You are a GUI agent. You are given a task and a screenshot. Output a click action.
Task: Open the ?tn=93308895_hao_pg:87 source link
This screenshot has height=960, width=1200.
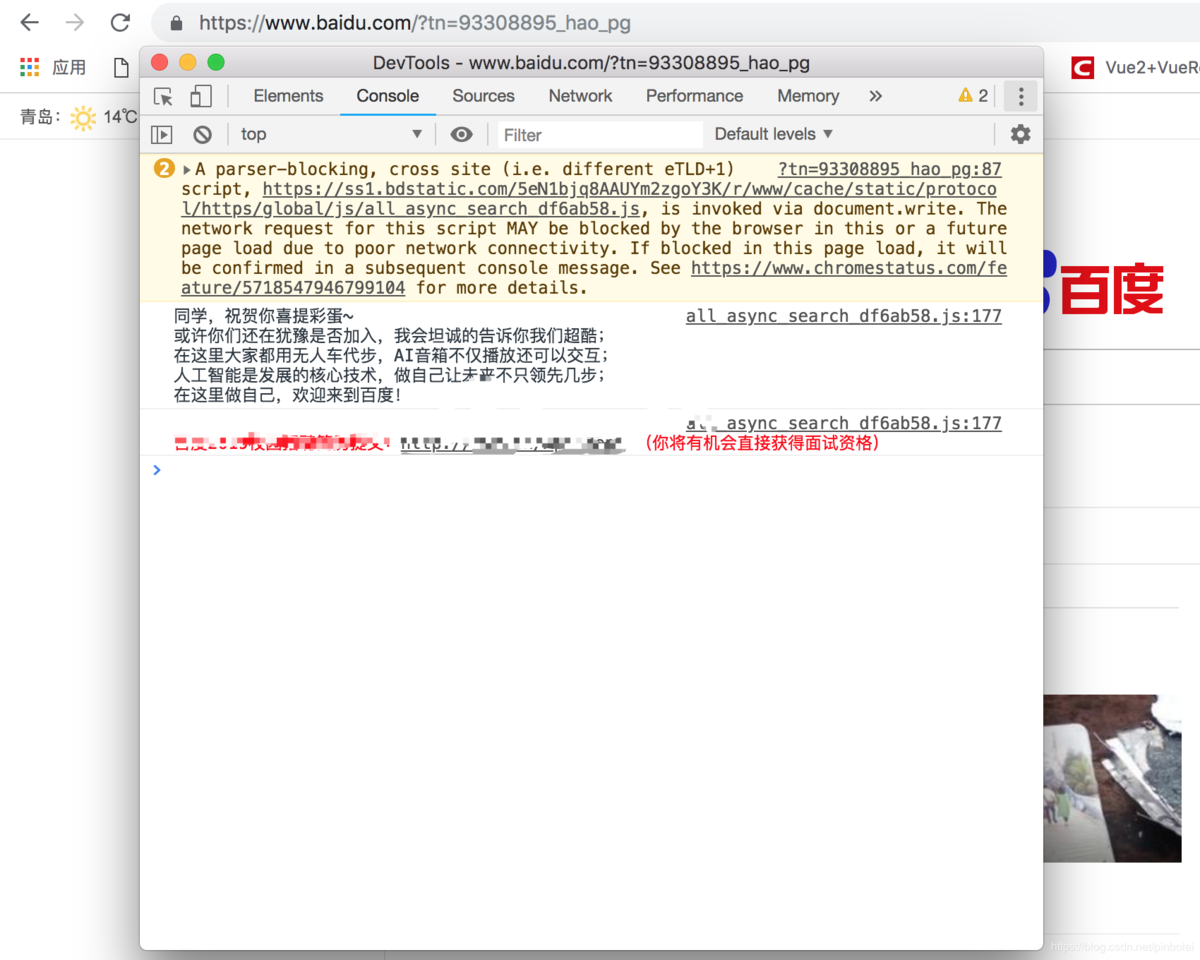coord(889,169)
